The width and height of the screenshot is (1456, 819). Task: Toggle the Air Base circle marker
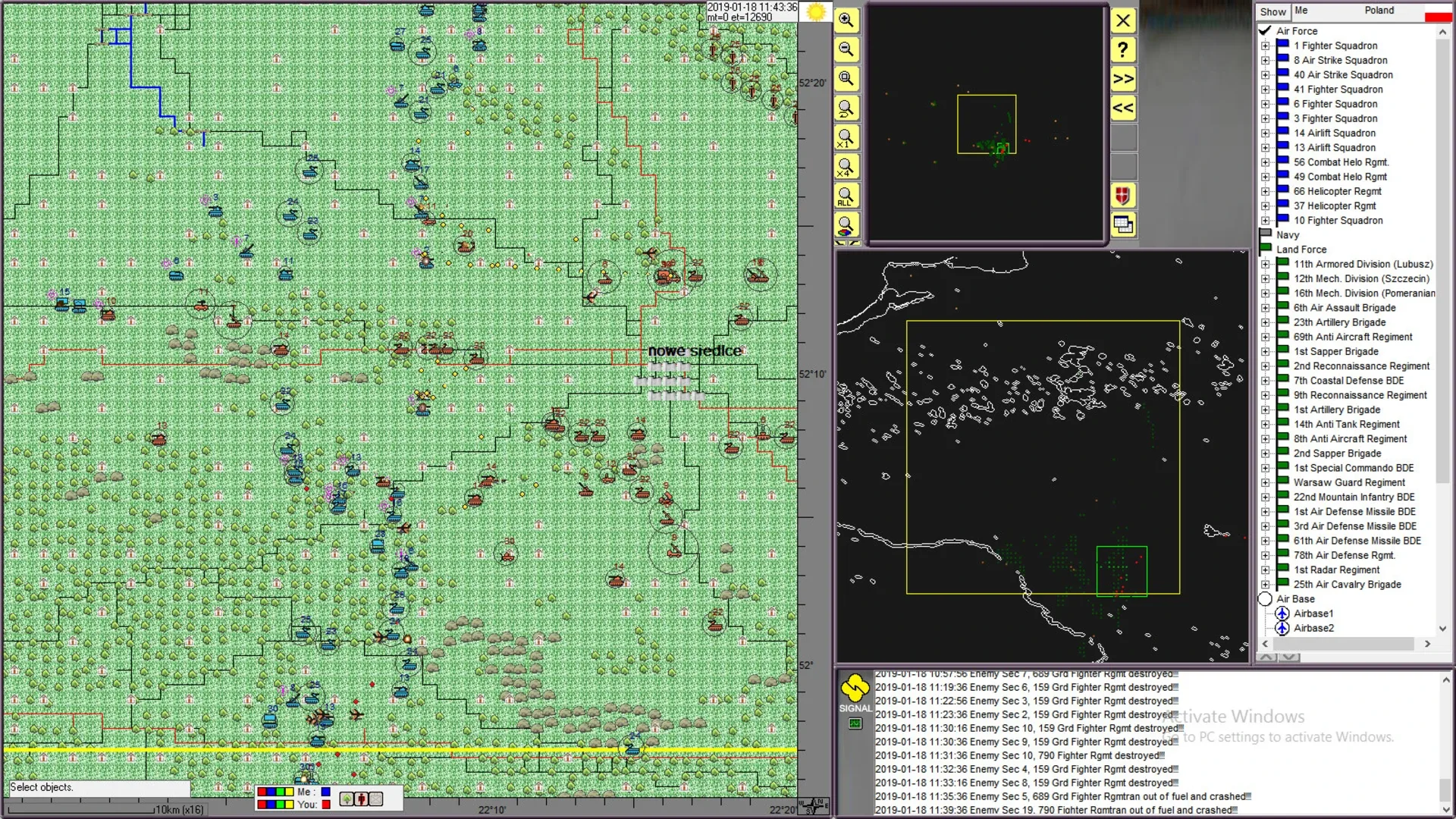[1265, 599]
